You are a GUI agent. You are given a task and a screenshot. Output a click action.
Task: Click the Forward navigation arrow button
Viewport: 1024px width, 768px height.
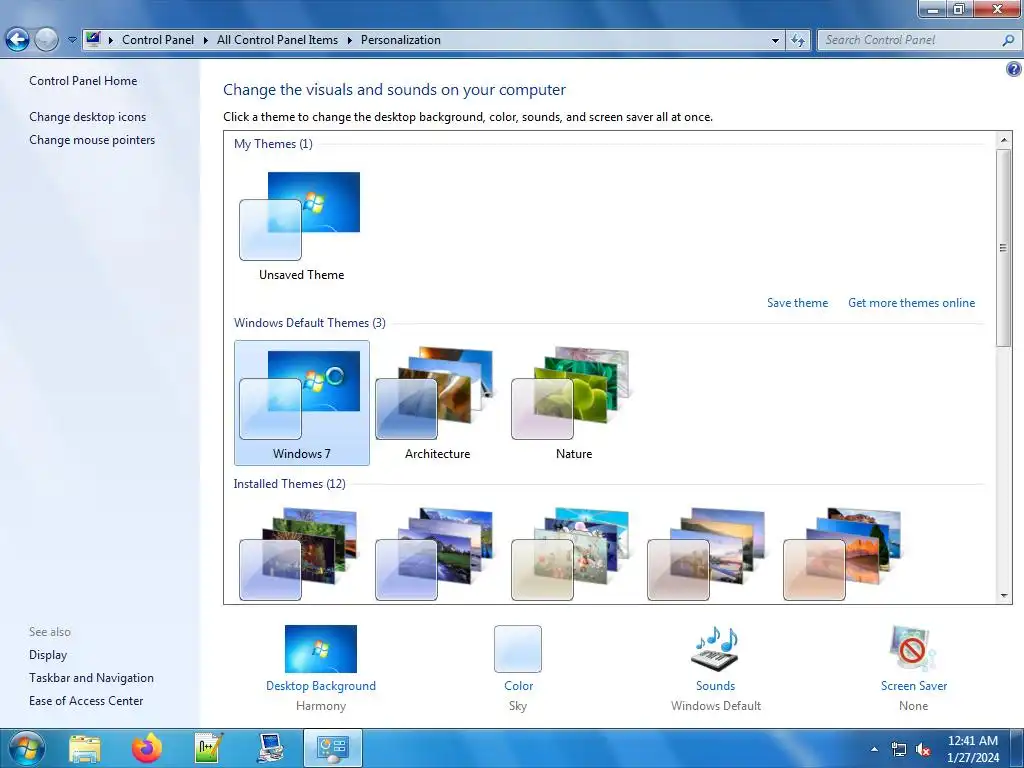46,40
